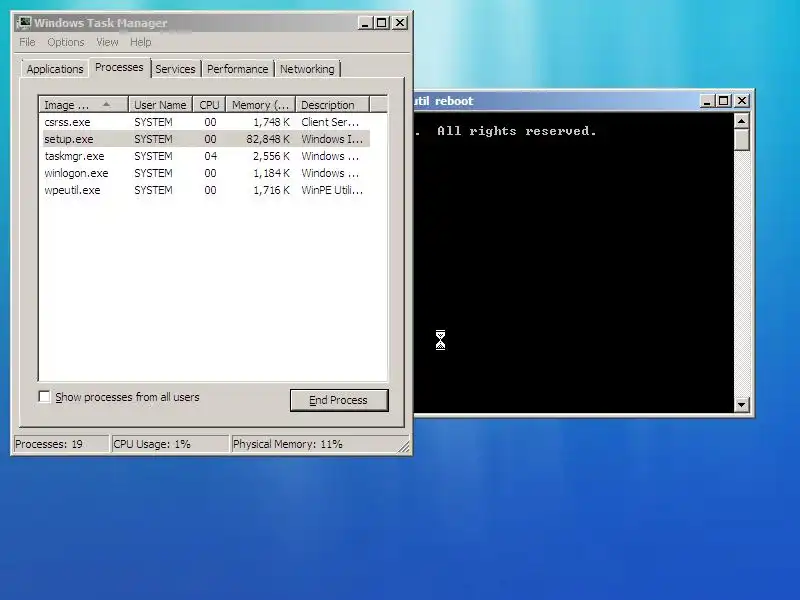
Task: Minimize the Task Manager window
Action: tap(365, 23)
